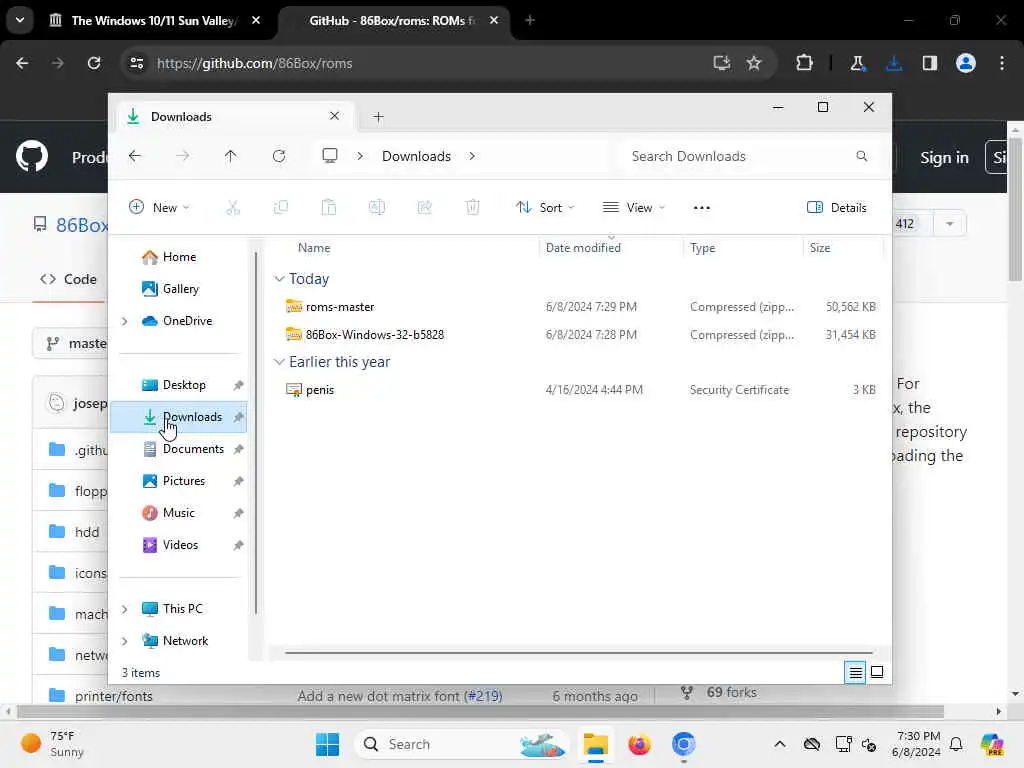This screenshot has width=1024, height=768.
Task: Select Documents in navigation pane
Action: pos(180,449)
